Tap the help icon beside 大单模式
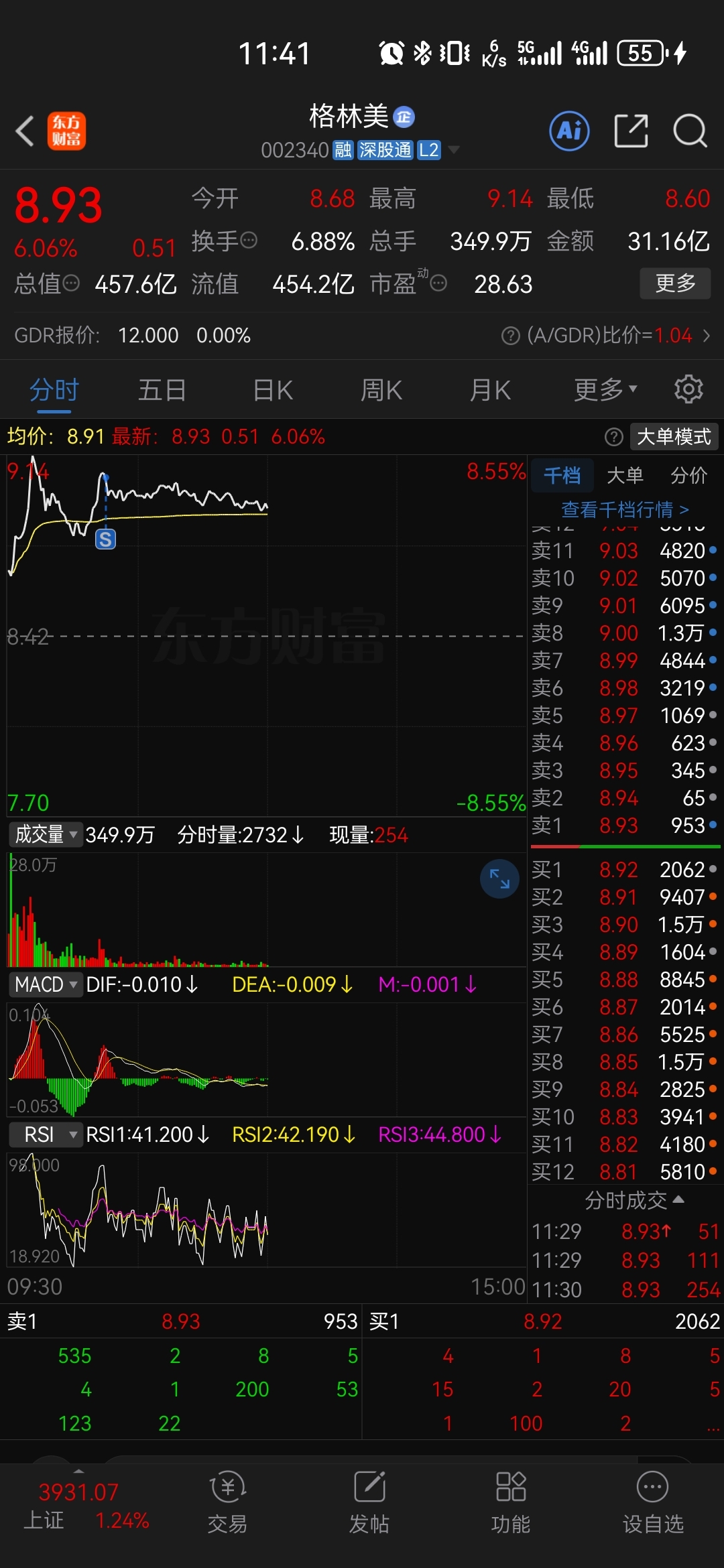724x1568 pixels. coord(613,437)
